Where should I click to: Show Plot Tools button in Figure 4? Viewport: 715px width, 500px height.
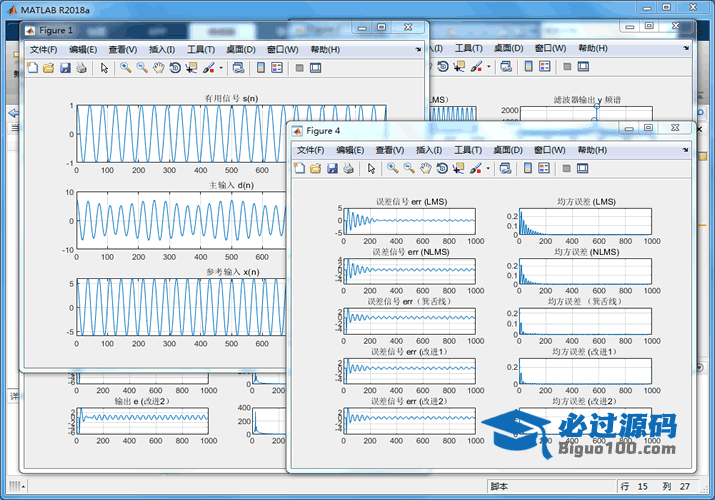(x=584, y=169)
